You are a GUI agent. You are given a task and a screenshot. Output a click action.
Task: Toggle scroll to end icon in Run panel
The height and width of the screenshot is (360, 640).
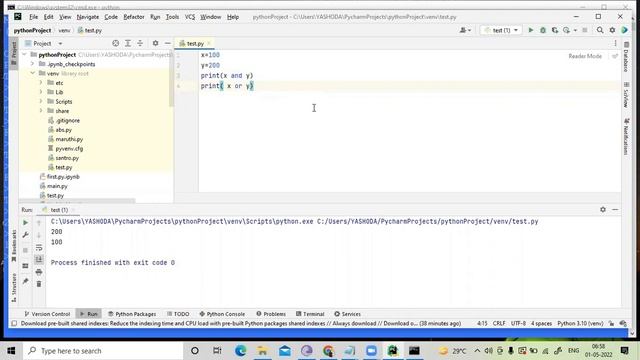39,260
